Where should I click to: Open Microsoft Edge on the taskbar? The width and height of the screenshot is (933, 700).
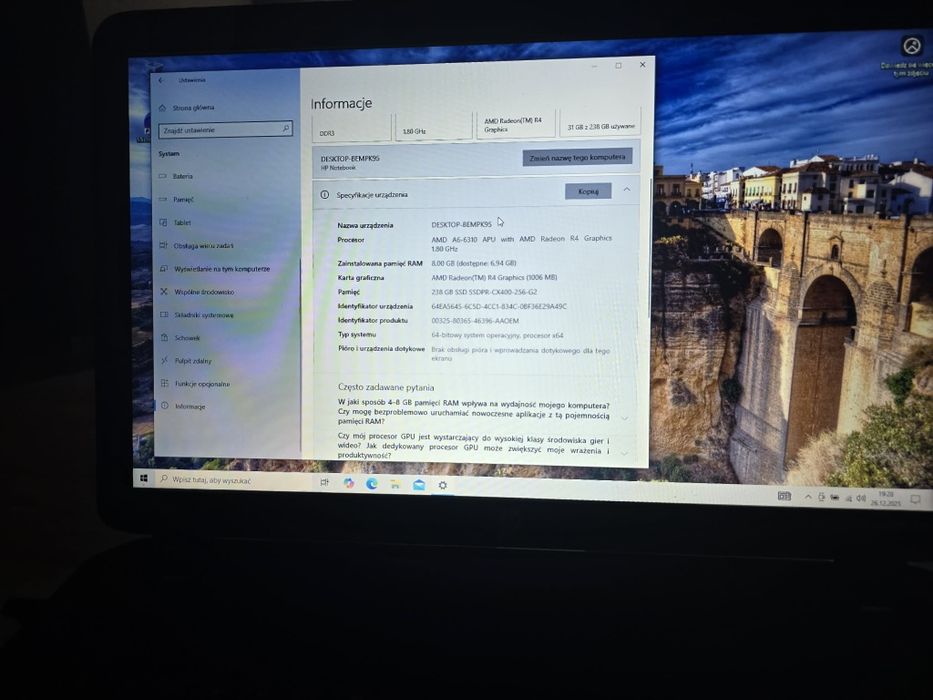372,484
